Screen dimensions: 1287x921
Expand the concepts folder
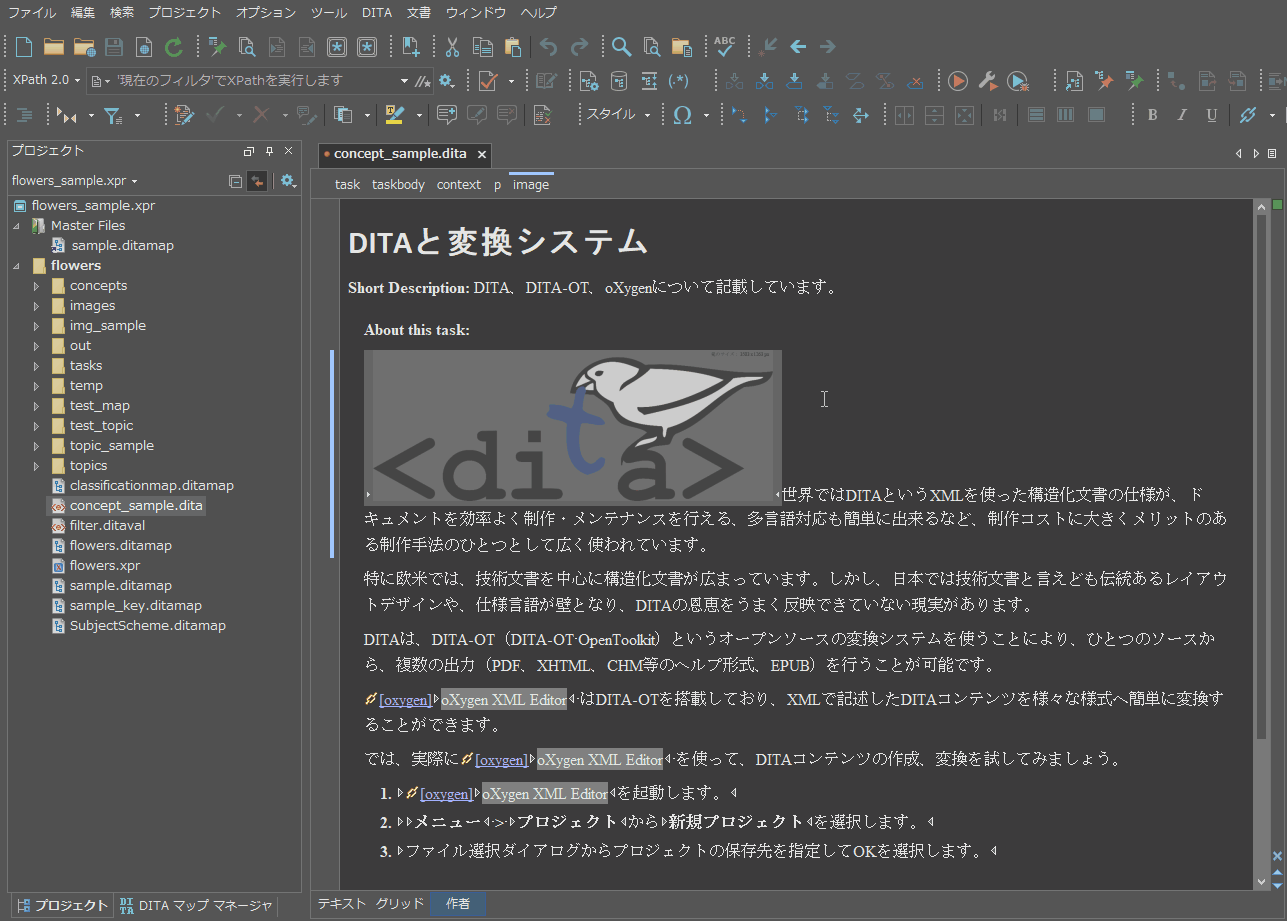click(37, 286)
